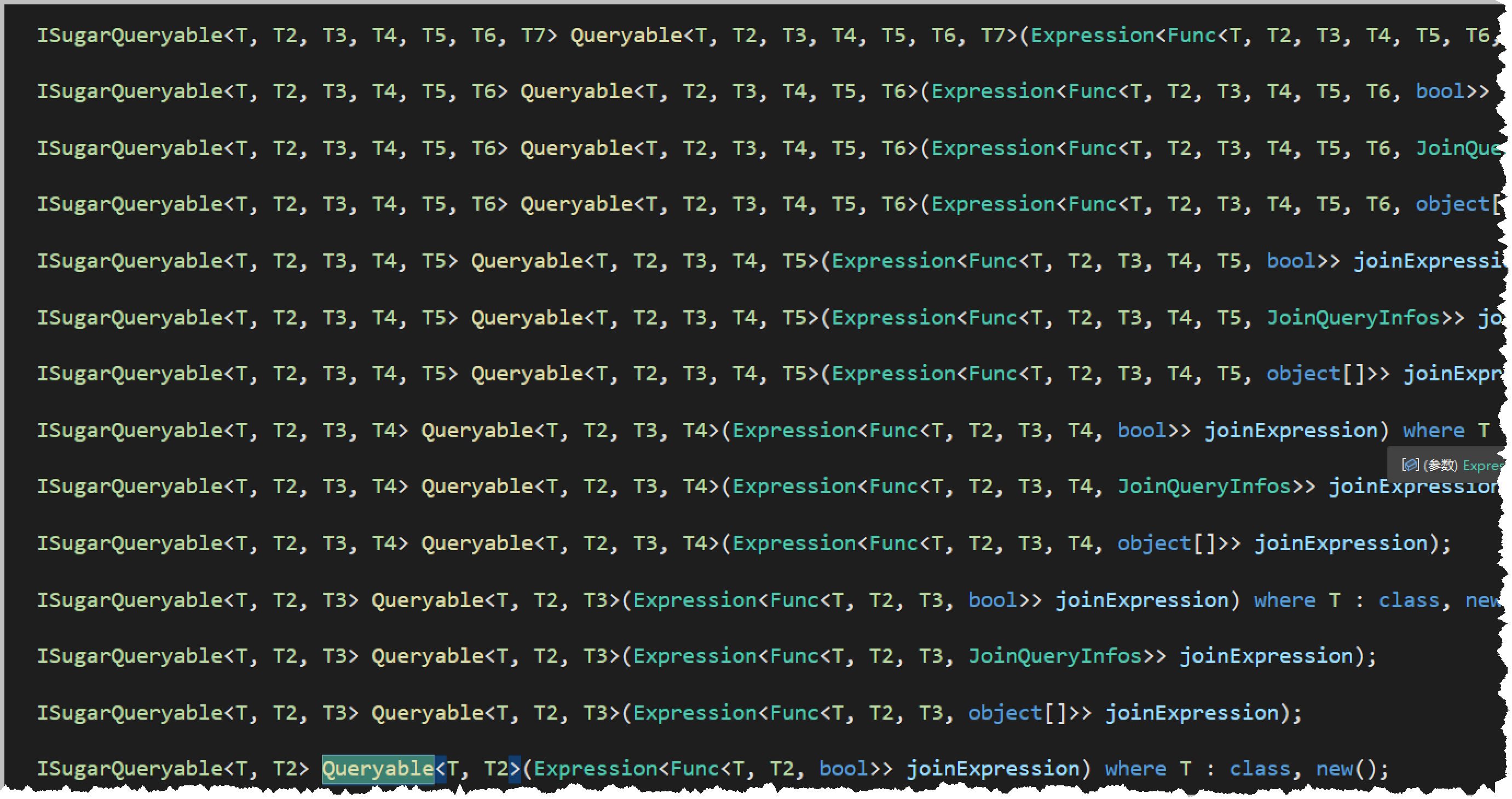1512x799 pixels.
Task: Click joinExpression parameter in the last line
Action: click(992, 768)
